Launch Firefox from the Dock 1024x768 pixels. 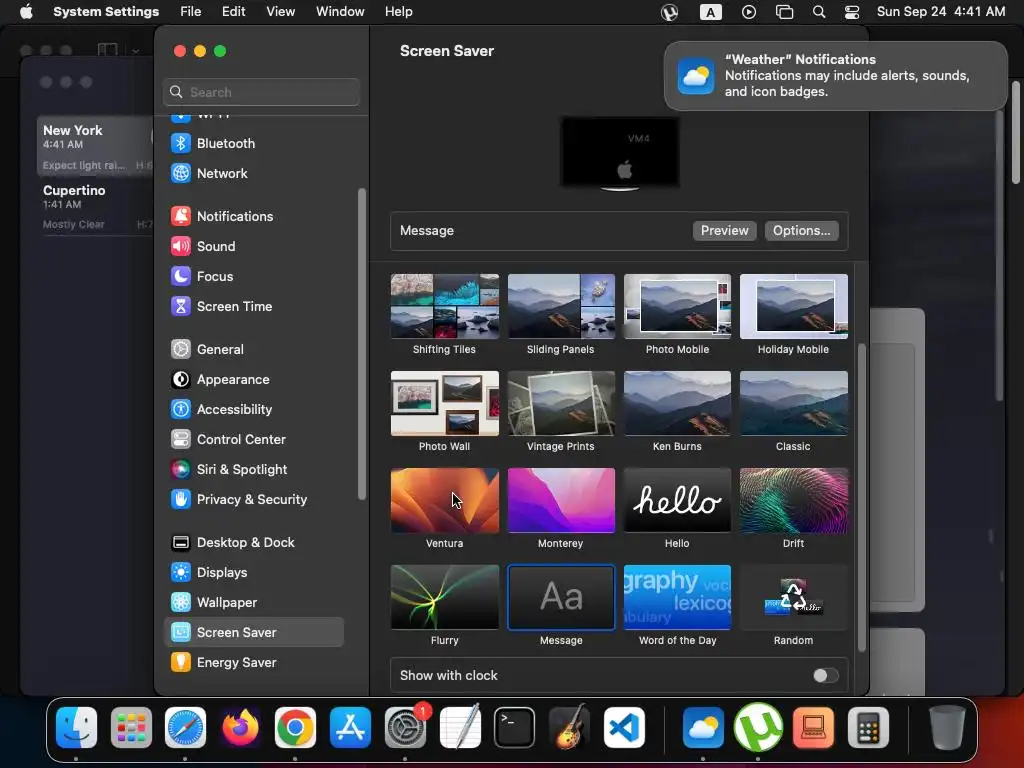[x=240, y=727]
